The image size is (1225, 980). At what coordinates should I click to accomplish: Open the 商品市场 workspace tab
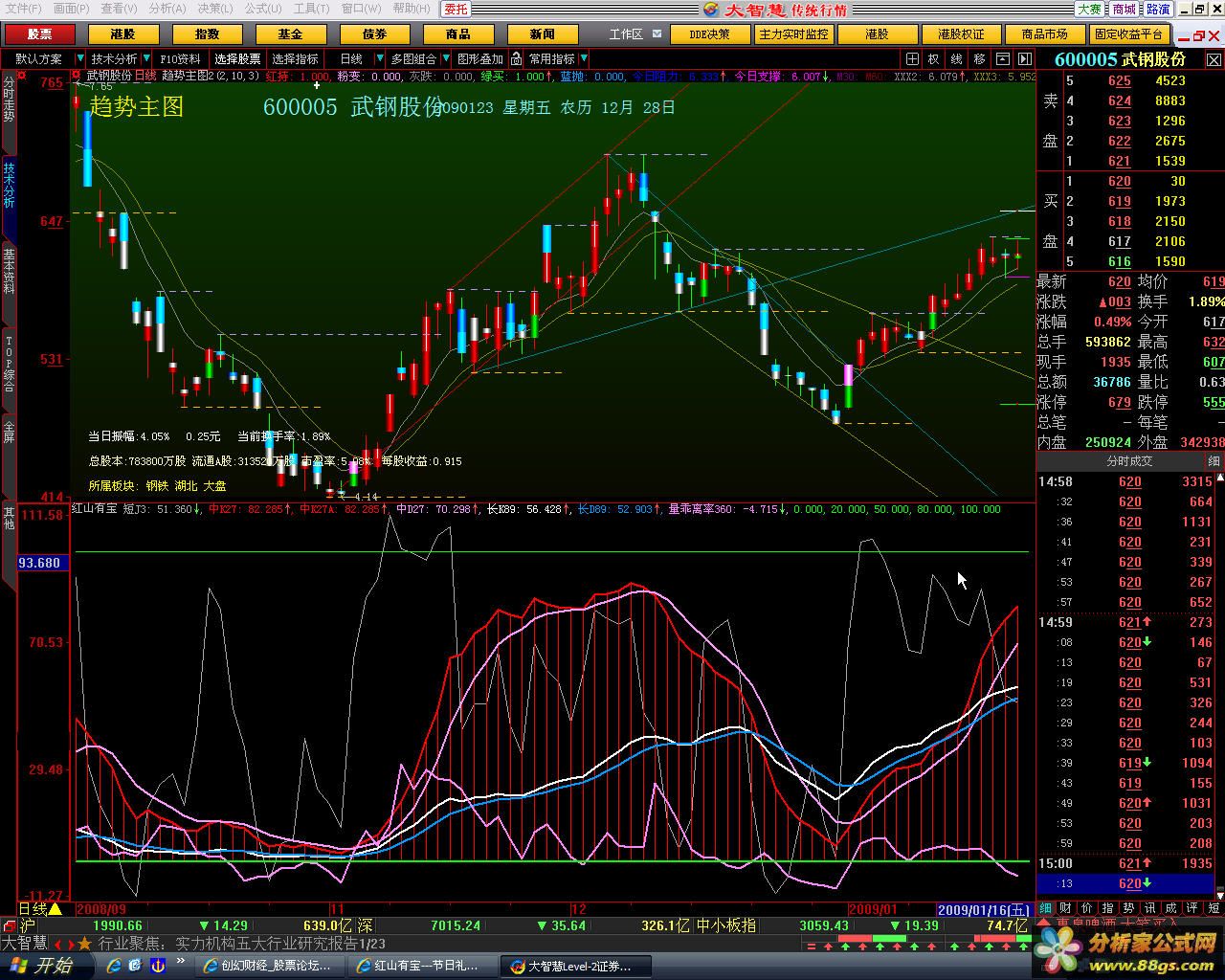[x=1045, y=33]
